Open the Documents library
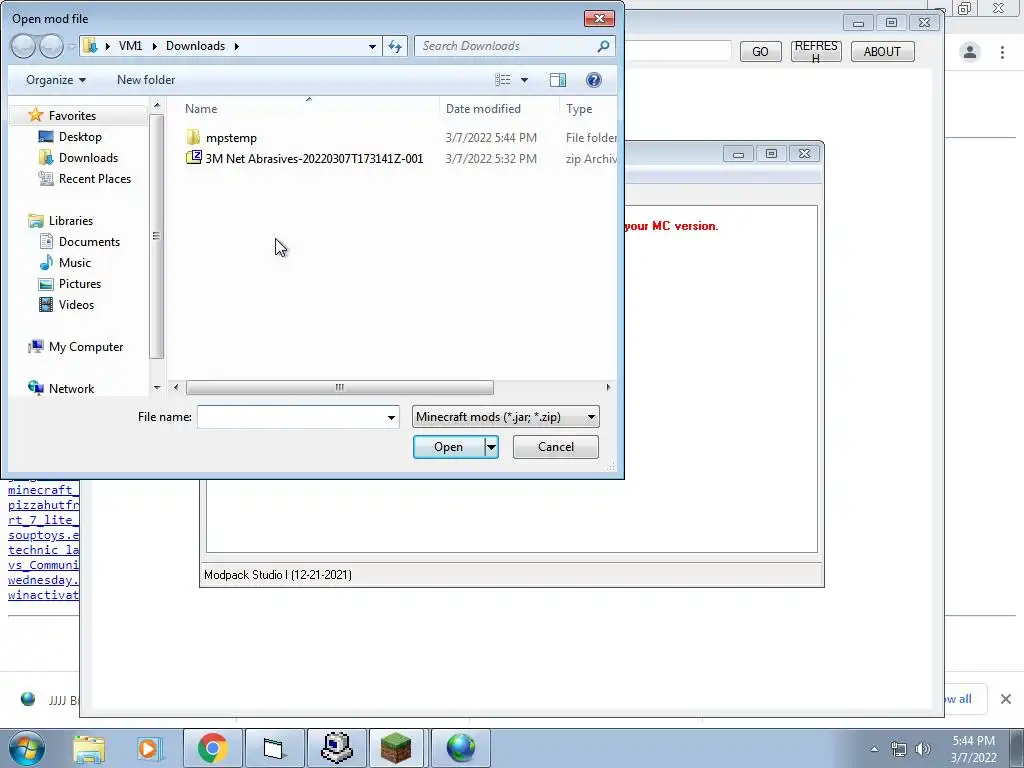1024x768 pixels. 89,242
